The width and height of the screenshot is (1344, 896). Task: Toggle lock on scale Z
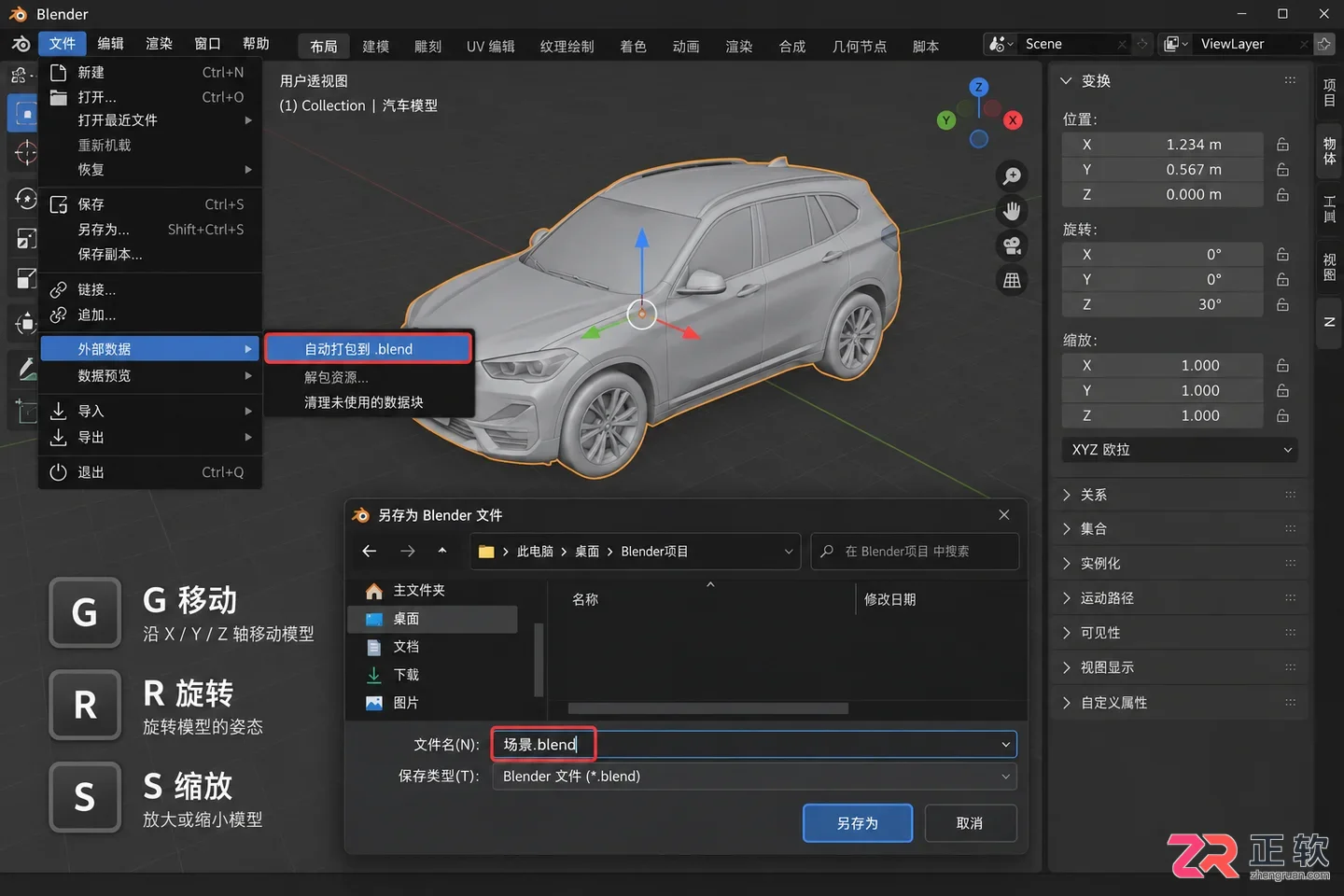click(1282, 416)
